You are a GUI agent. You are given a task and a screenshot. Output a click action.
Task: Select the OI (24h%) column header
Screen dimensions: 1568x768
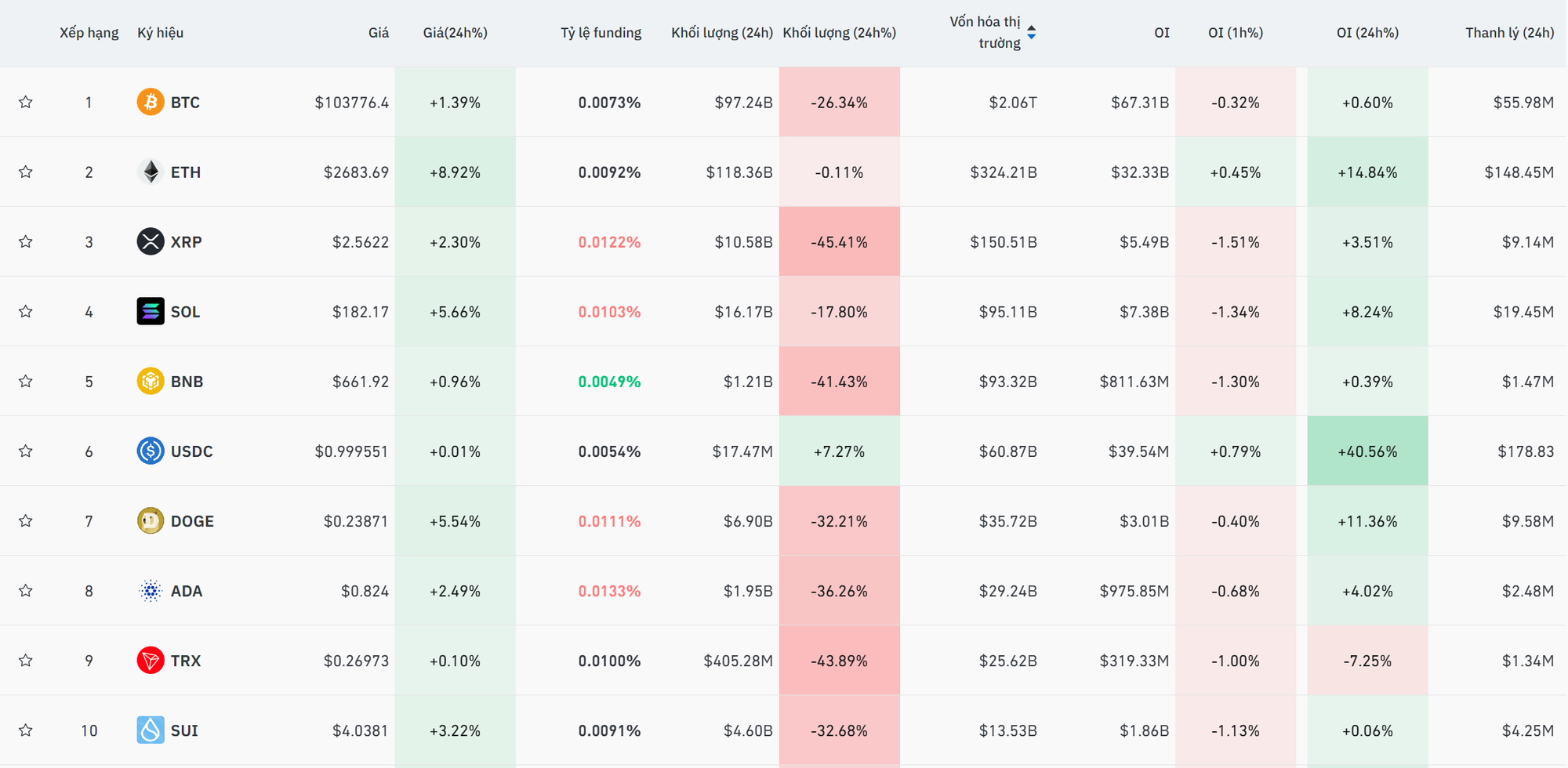point(1367,33)
